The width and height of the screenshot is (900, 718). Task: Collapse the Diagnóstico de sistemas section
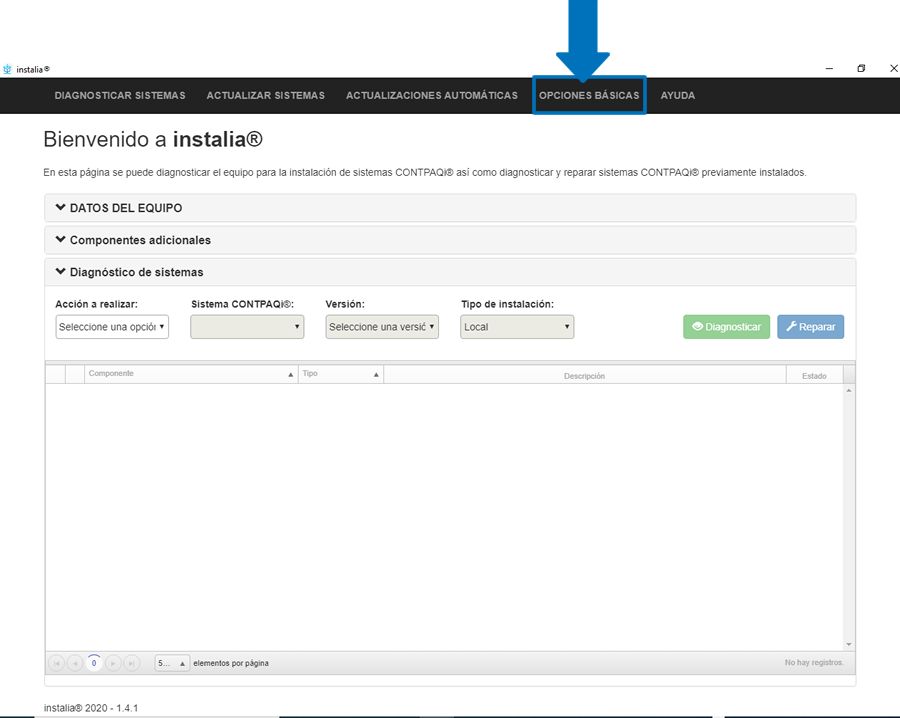point(130,272)
